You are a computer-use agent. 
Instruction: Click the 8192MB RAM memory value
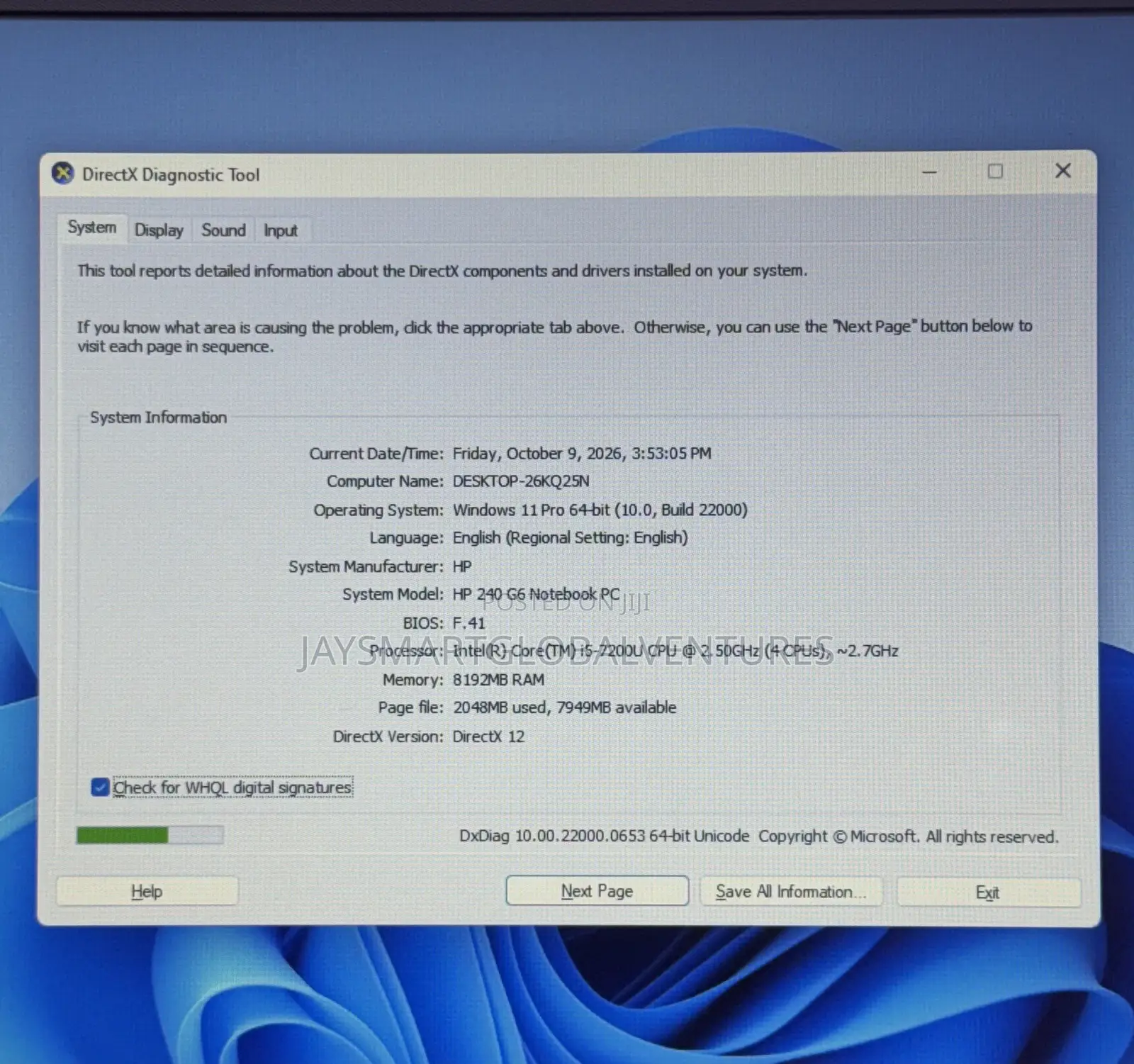tap(498, 680)
